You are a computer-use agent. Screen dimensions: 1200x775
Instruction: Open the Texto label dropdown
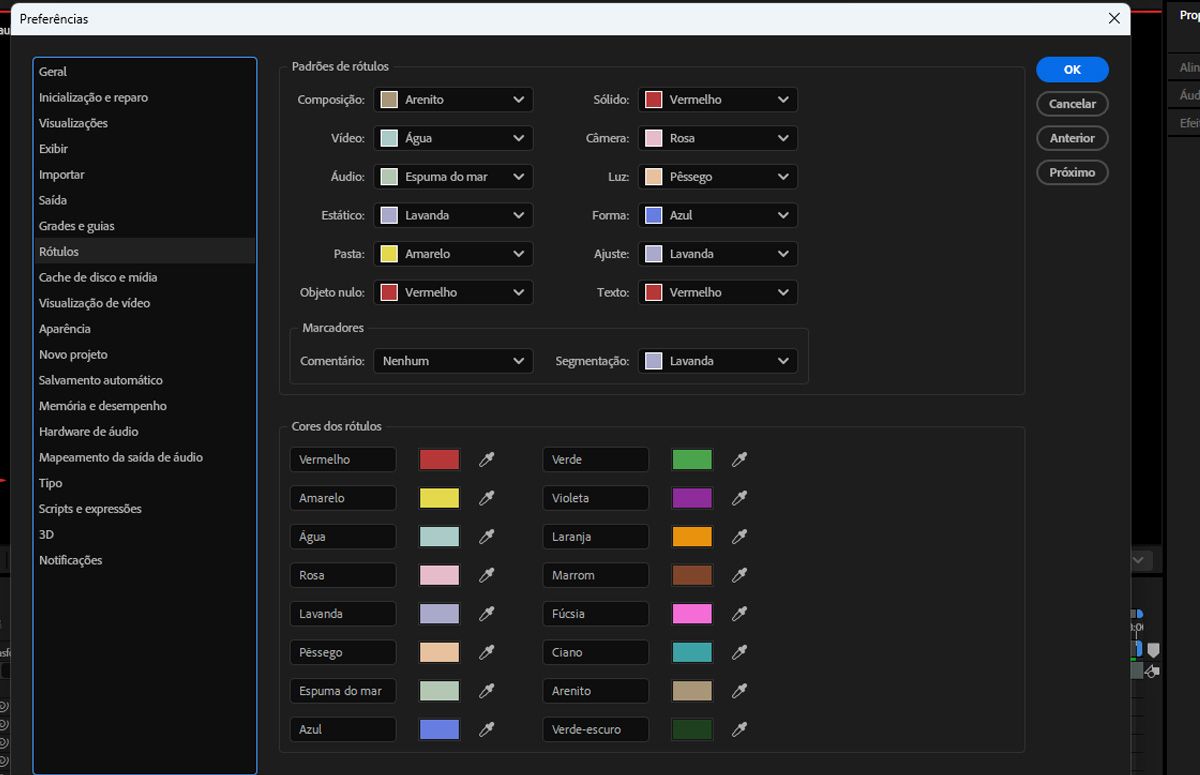[x=718, y=292]
